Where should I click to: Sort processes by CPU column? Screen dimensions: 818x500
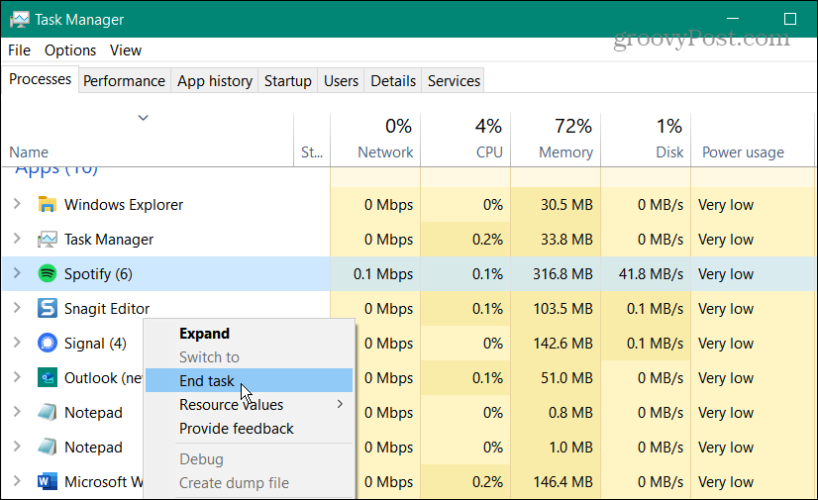pyautogui.click(x=465, y=140)
